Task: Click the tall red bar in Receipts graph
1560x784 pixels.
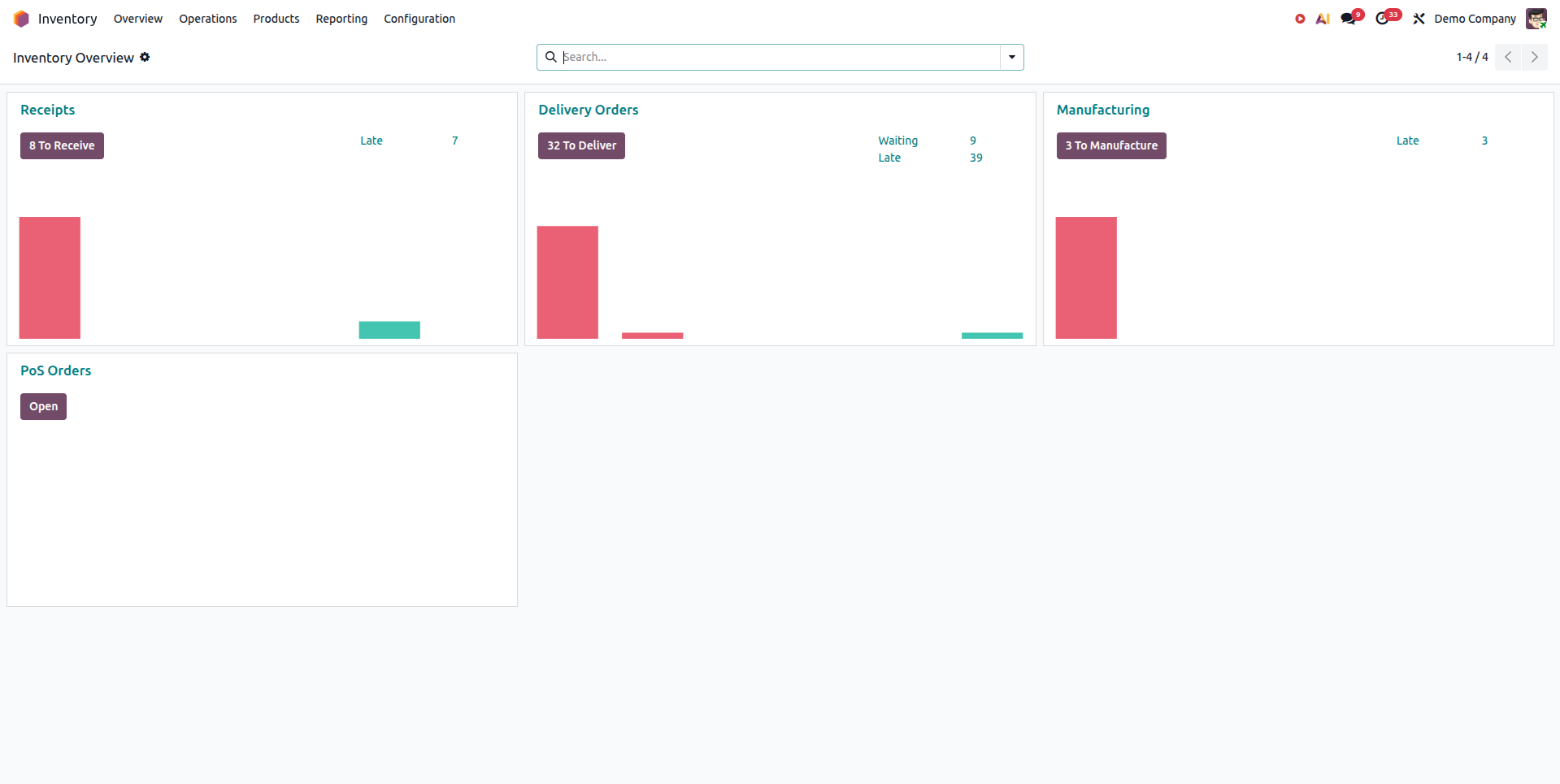Action: (x=50, y=278)
